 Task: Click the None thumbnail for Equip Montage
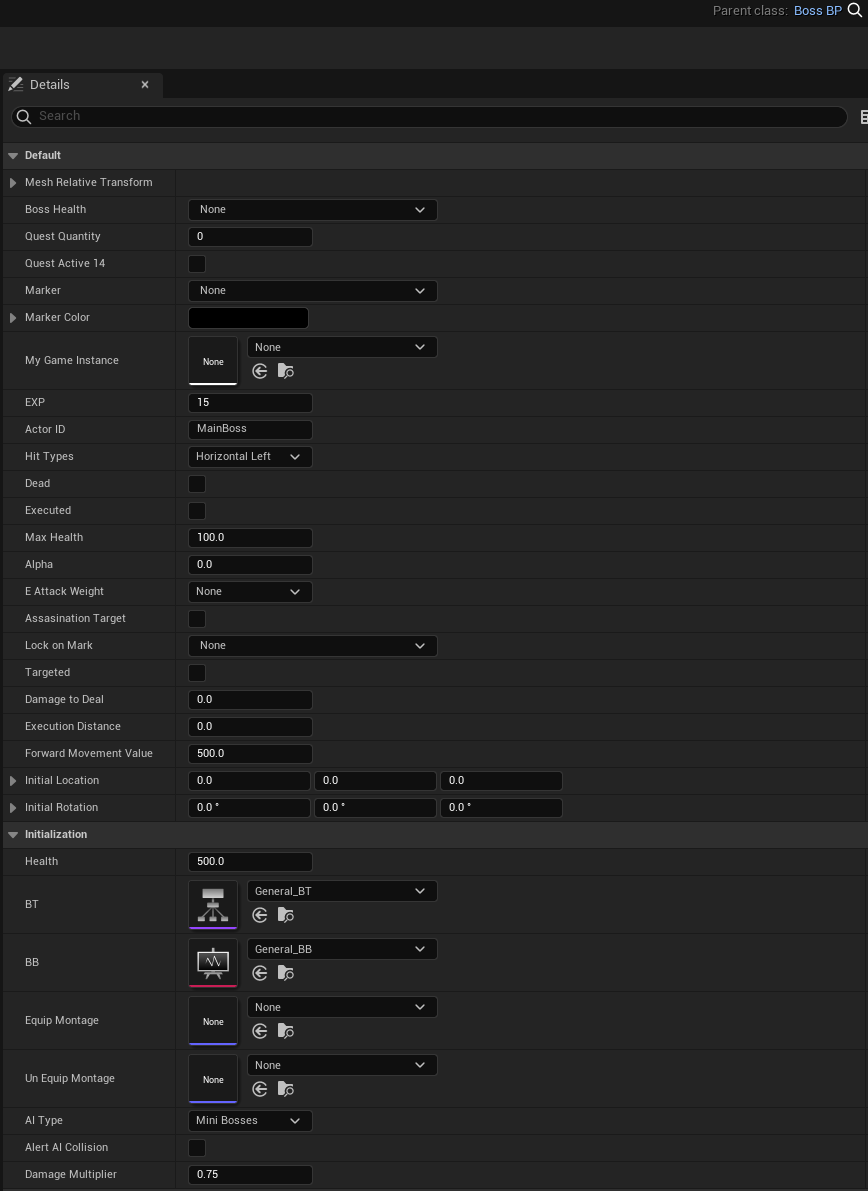pos(213,1021)
